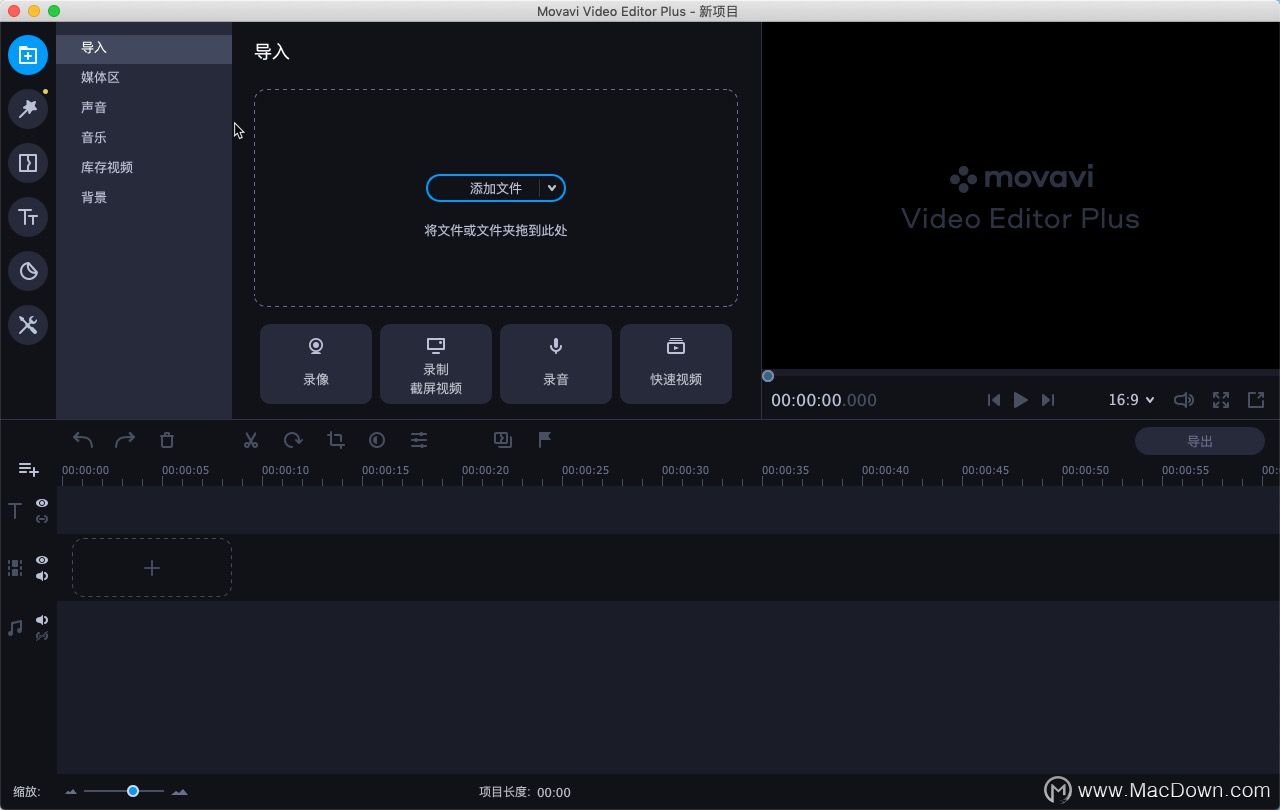The image size is (1280, 810).
Task: Click the 导出 export button
Action: point(1200,441)
